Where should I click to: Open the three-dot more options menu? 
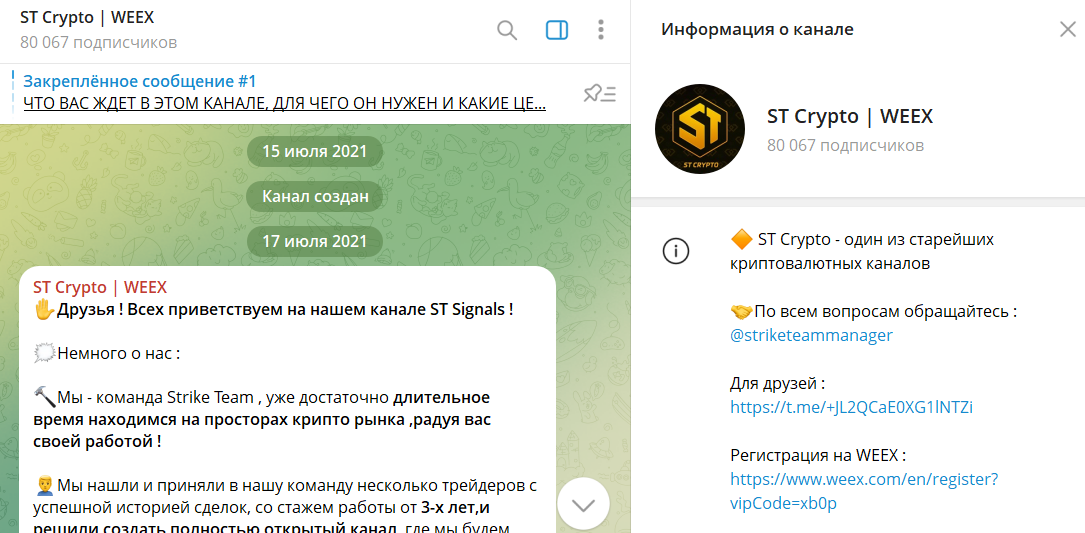pos(601,30)
